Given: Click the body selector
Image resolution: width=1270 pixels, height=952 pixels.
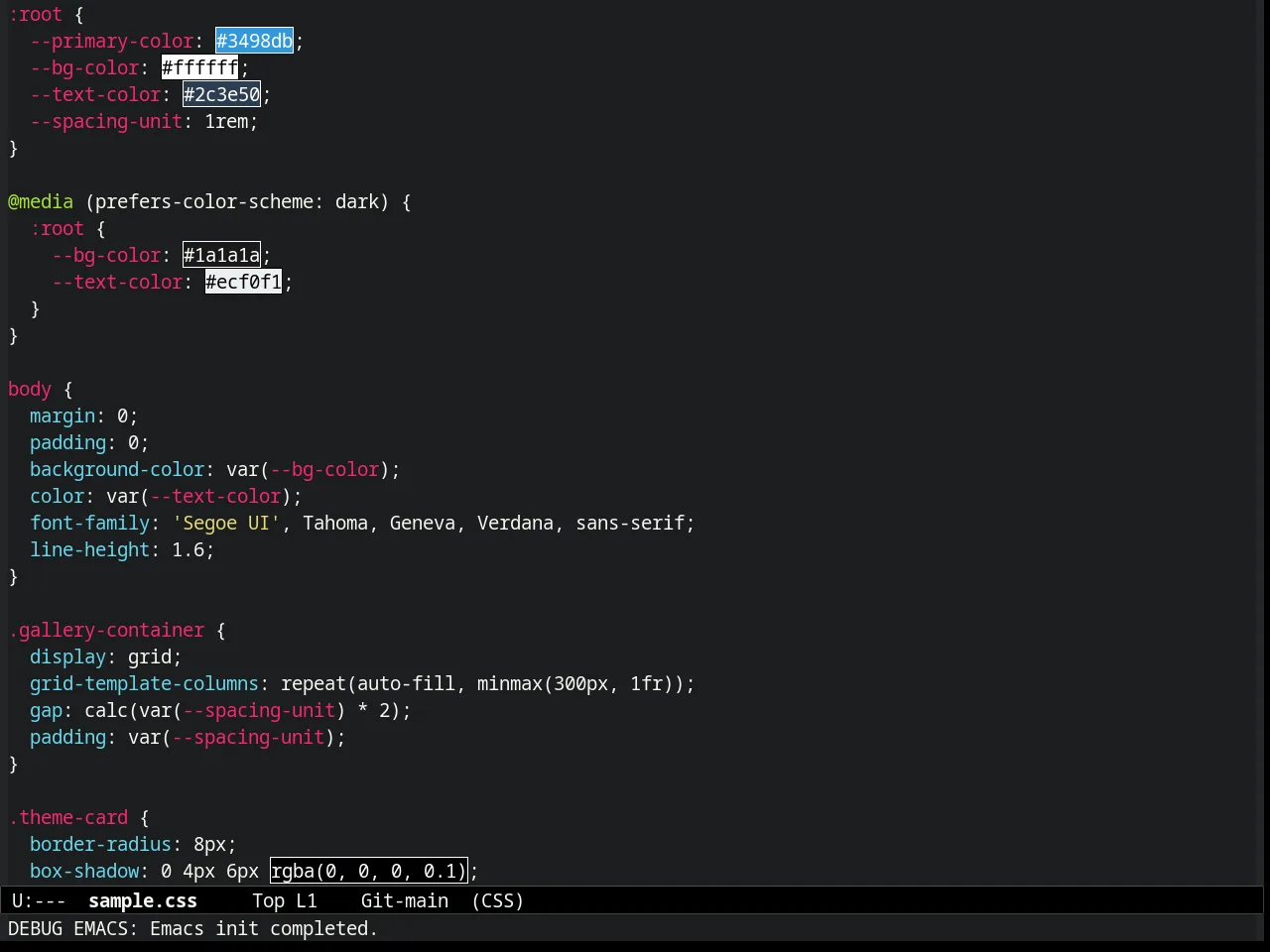Looking at the screenshot, I should click(30, 389).
